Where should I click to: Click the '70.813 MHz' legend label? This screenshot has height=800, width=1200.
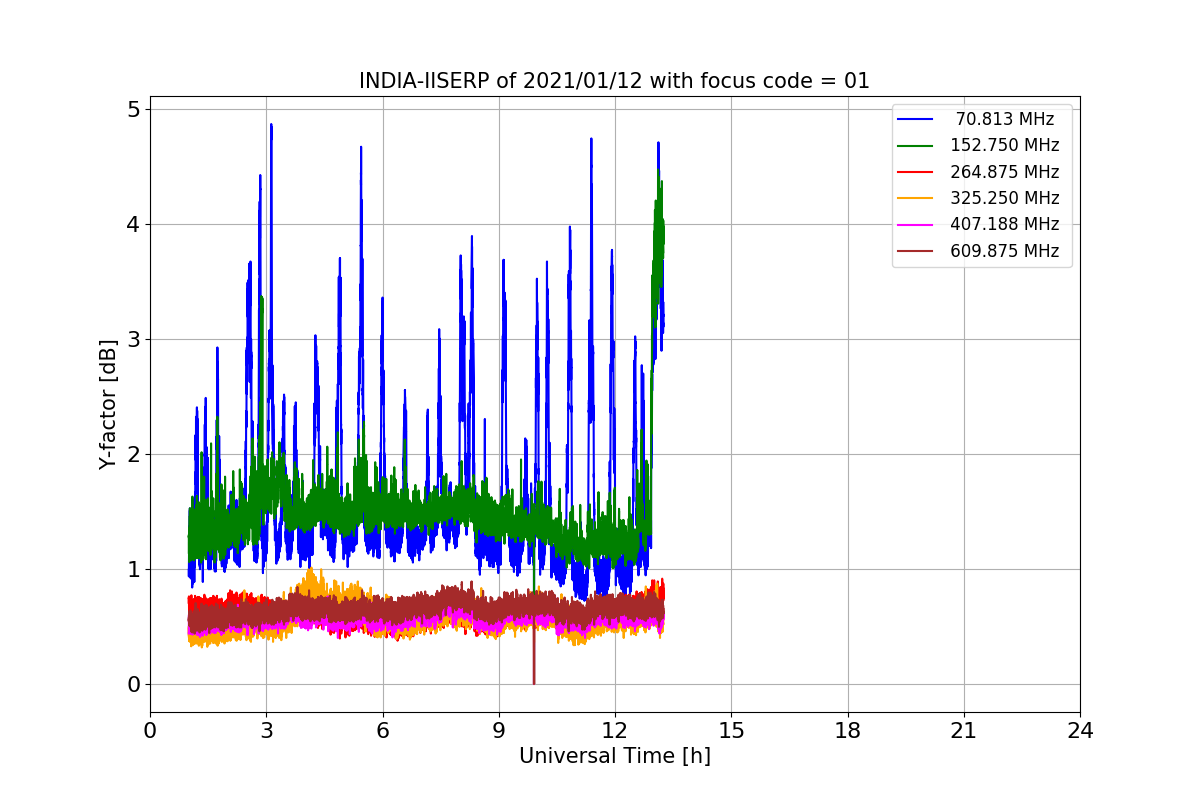[x=1005, y=119]
